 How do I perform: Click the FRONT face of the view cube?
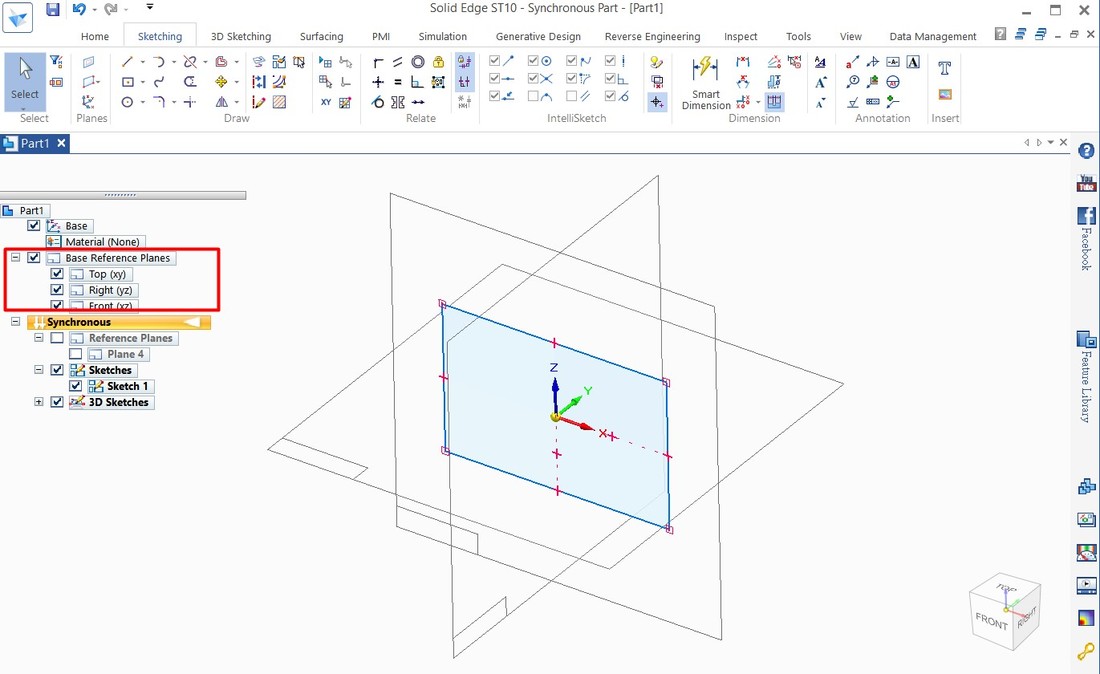click(992, 621)
